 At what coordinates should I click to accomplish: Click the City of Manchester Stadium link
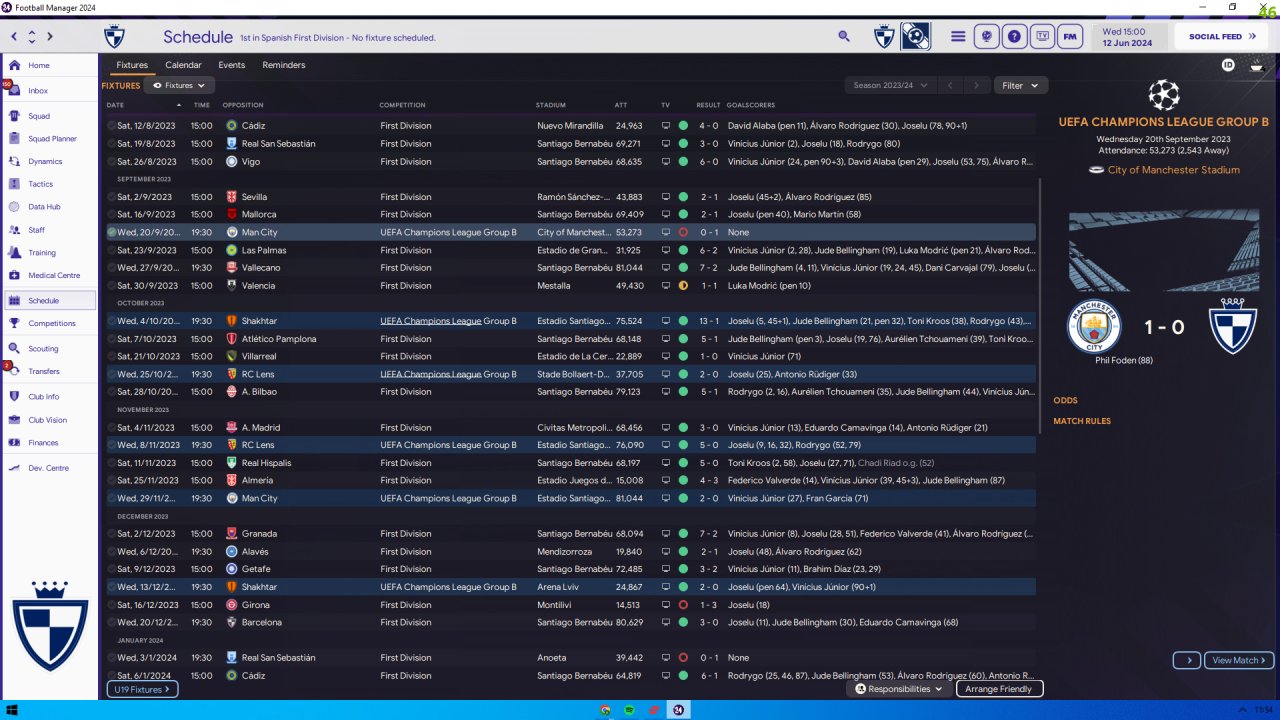[x=1173, y=170]
